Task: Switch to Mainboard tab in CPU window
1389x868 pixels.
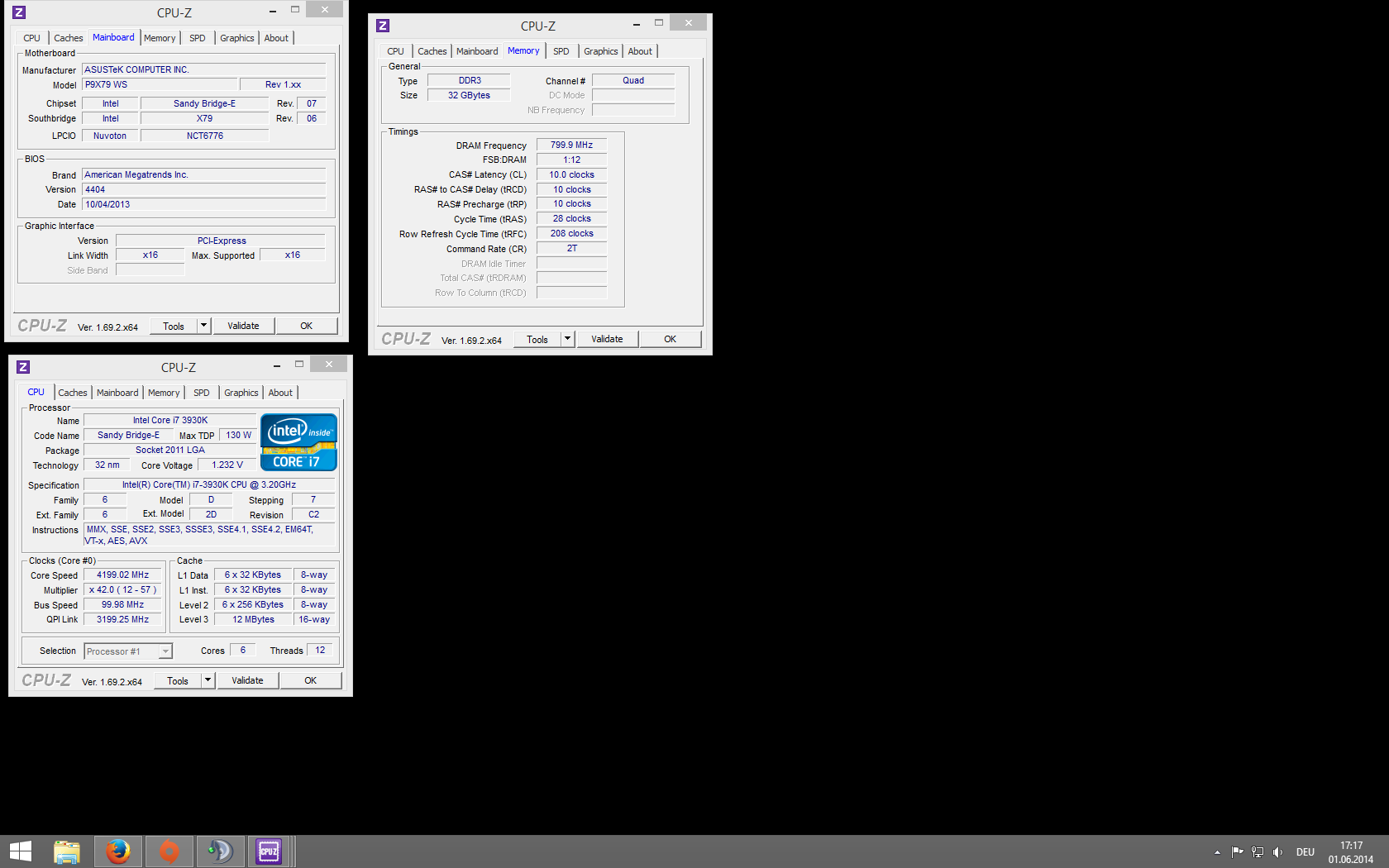Action: pos(117,393)
